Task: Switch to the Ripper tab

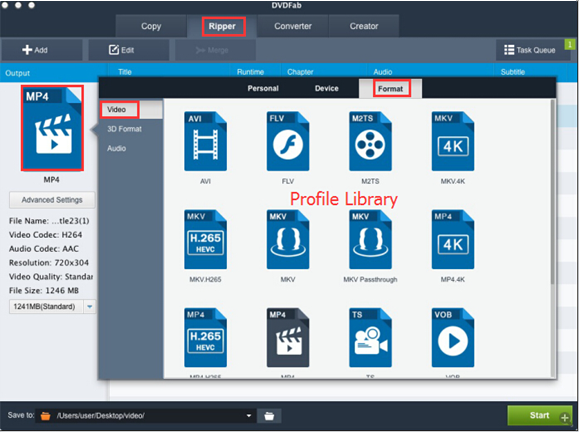Action: click(x=222, y=26)
